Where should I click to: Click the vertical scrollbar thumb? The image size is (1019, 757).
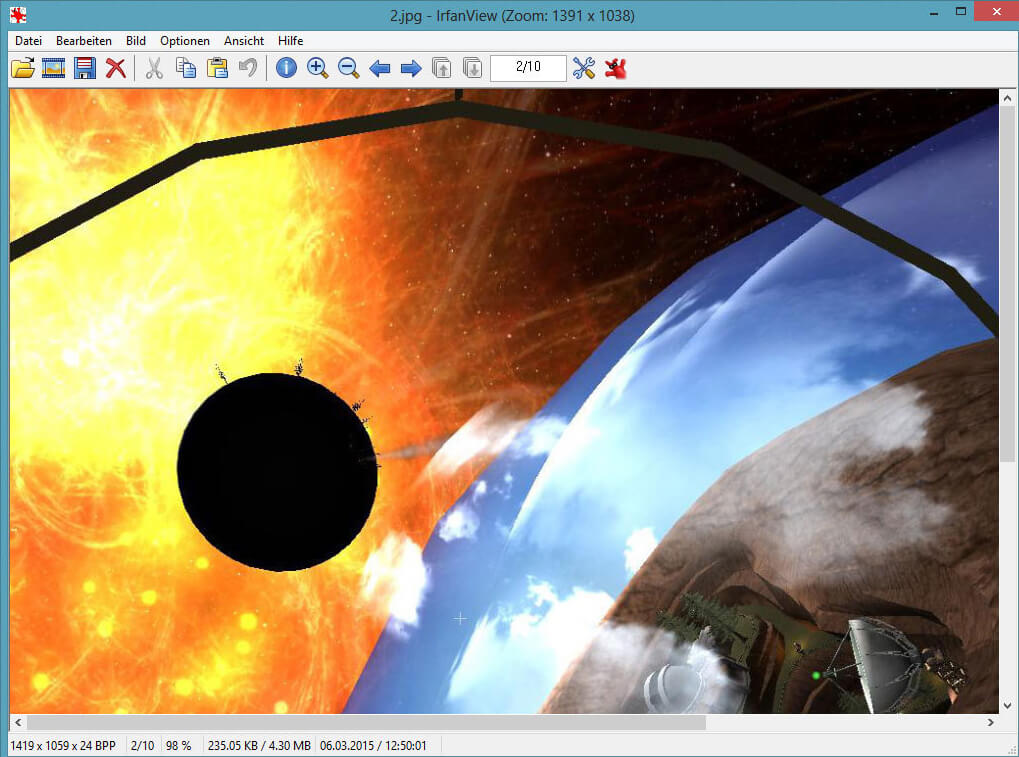[1007, 284]
